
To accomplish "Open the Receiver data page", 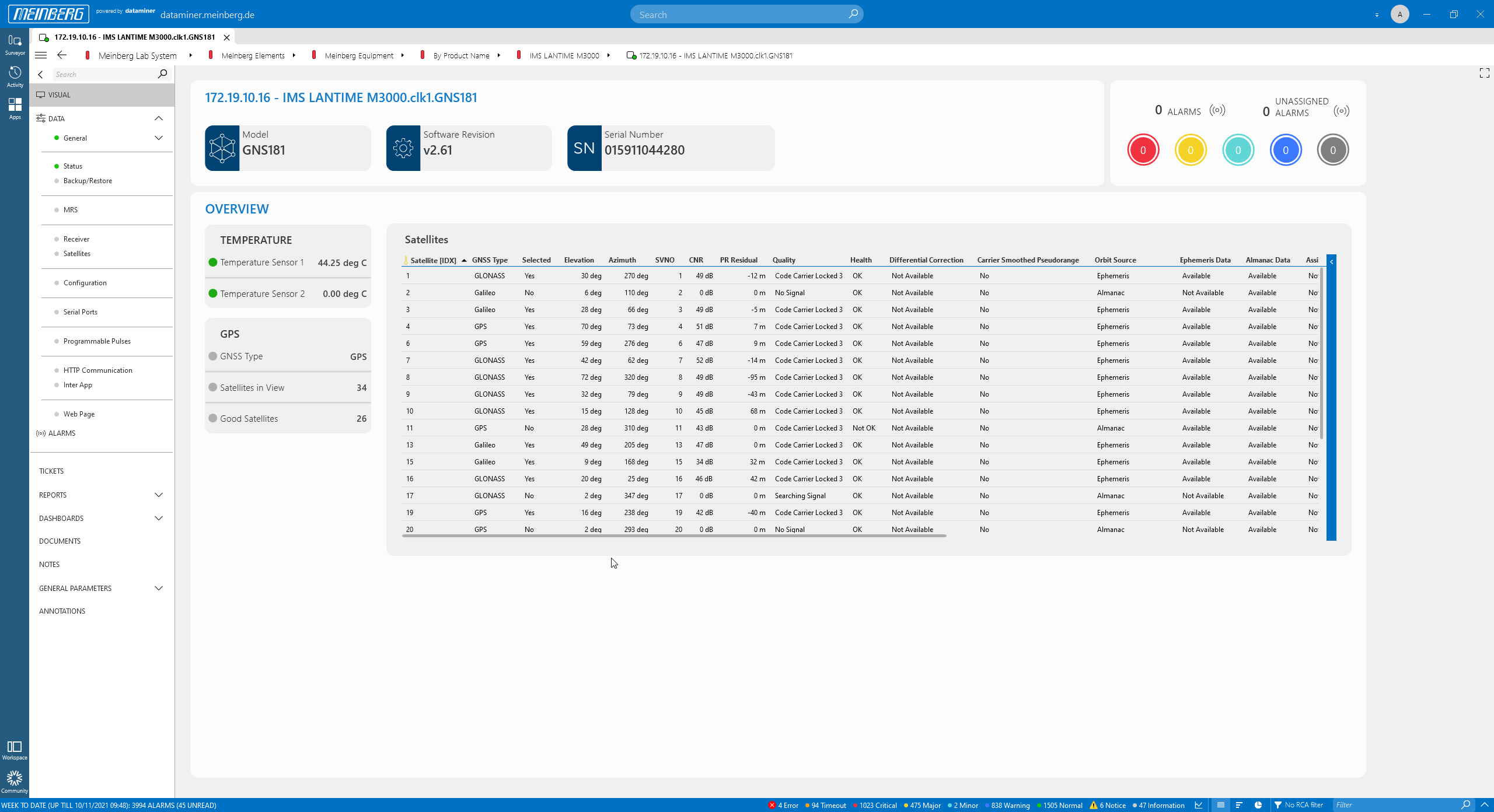I will coord(76,239).
